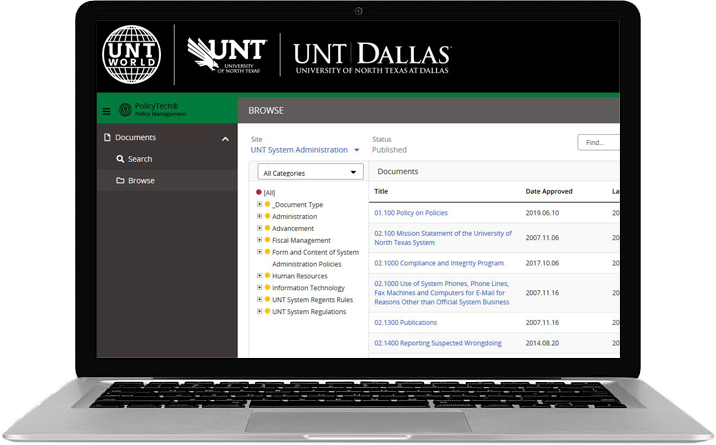Click the UNT Dallas logo
The width and height of the screenshot is (716, 445).
tap(372, 58)
